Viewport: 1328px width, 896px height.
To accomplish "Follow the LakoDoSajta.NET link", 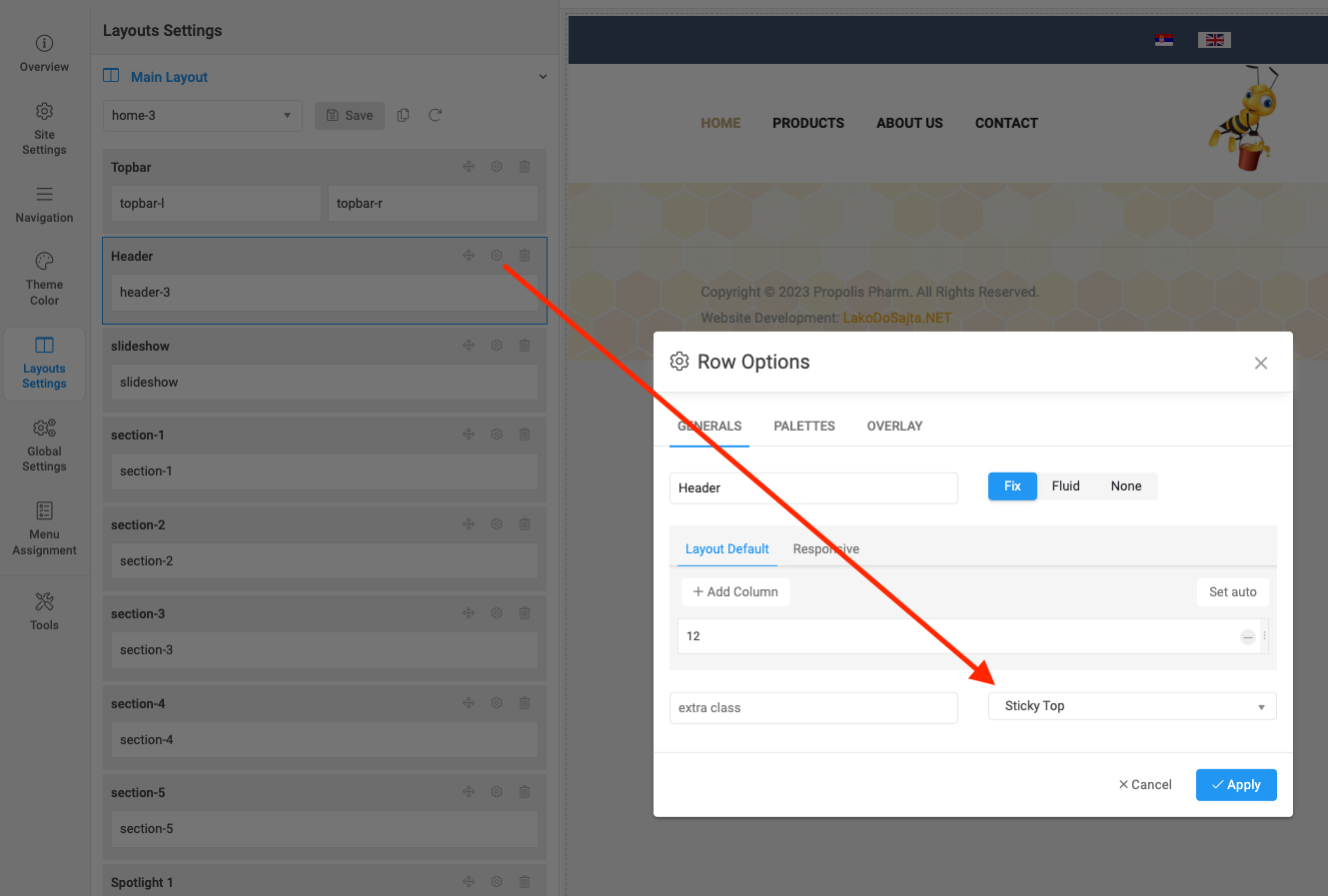I will (x=897, y=318).
